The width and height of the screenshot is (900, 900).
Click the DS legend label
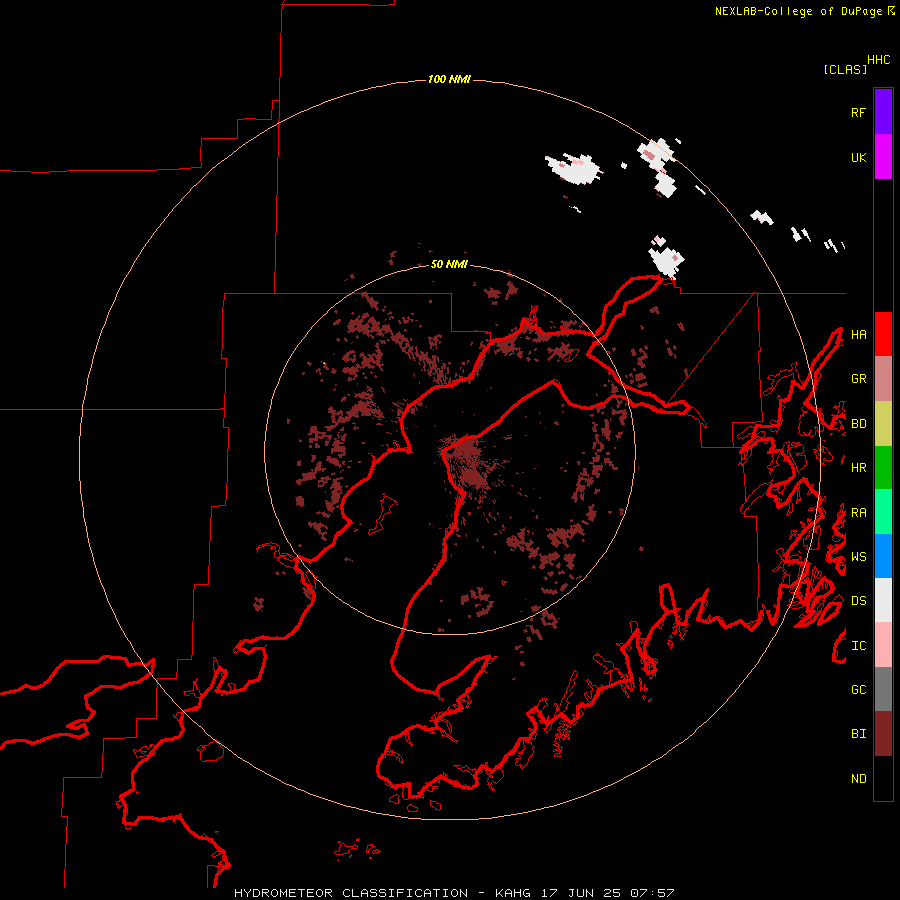[x=858, y=601]
